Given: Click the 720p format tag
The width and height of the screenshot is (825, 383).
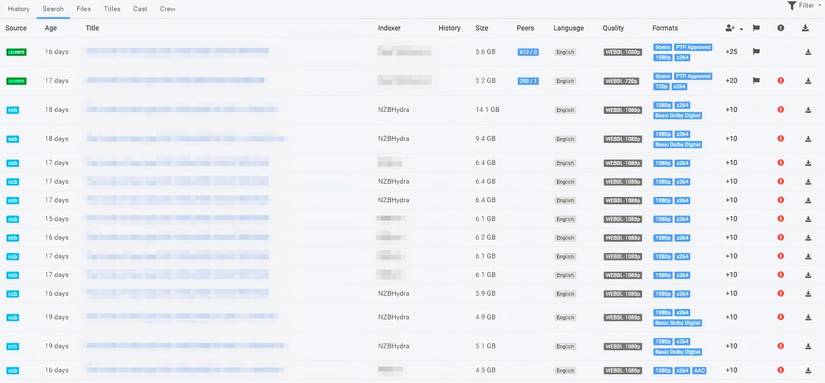Looking at the screenshot, I should pyautogui.click(x=661, y=86).
